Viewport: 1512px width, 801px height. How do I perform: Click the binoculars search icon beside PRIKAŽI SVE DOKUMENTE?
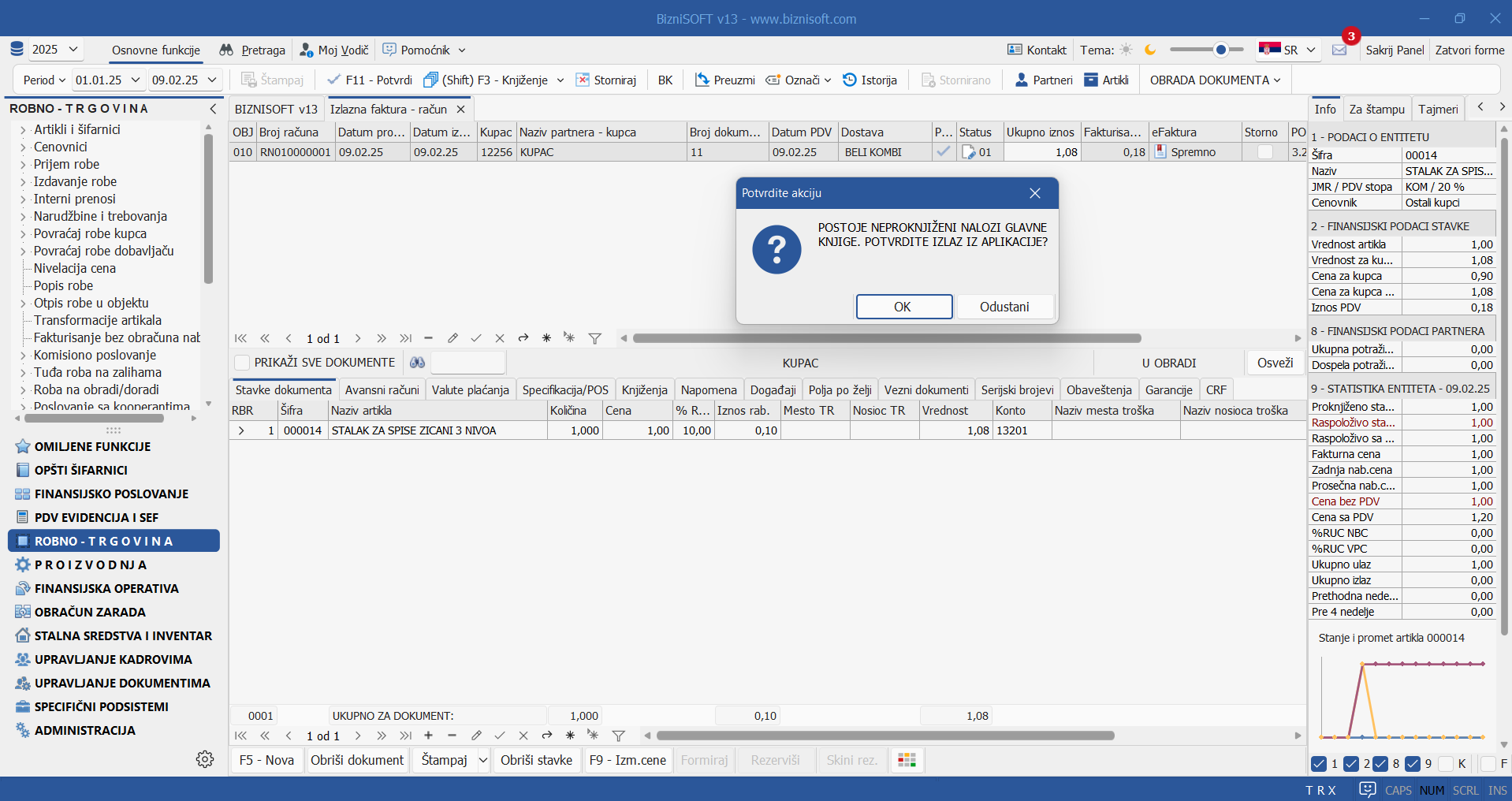click(x=417, y=363)
